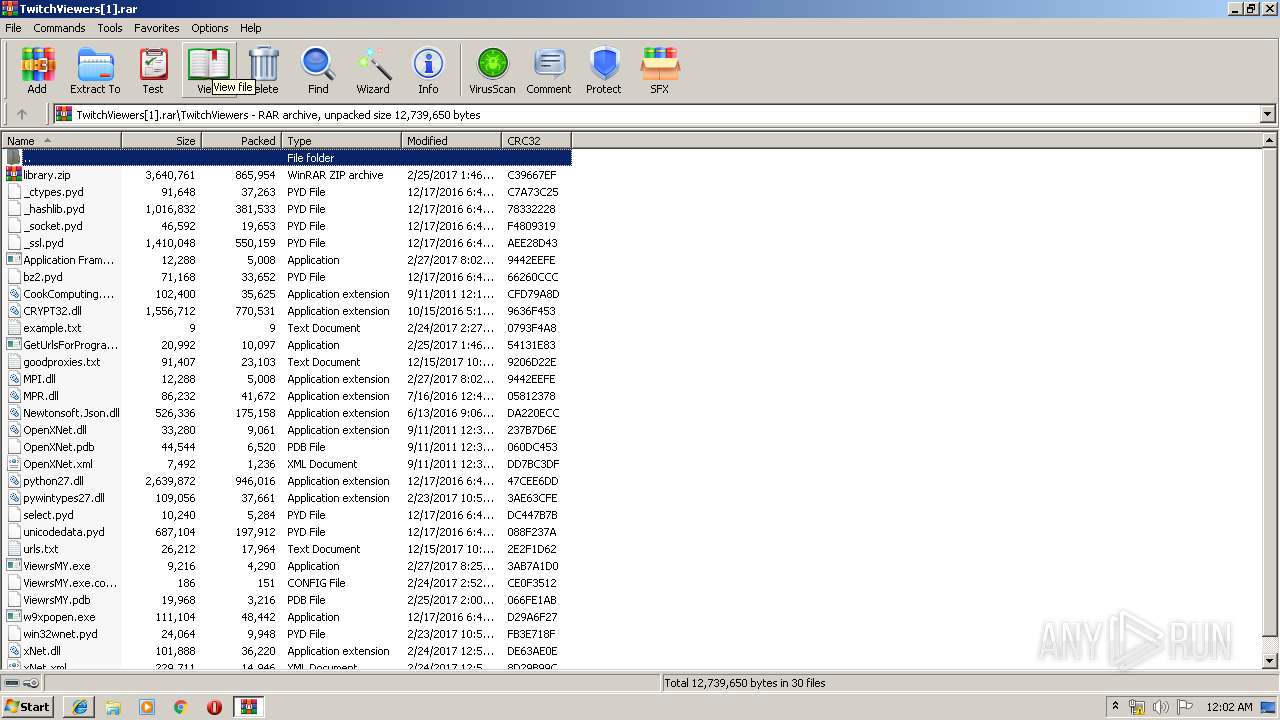
Task: Open the Tools menu
Action: pos(110,28)
